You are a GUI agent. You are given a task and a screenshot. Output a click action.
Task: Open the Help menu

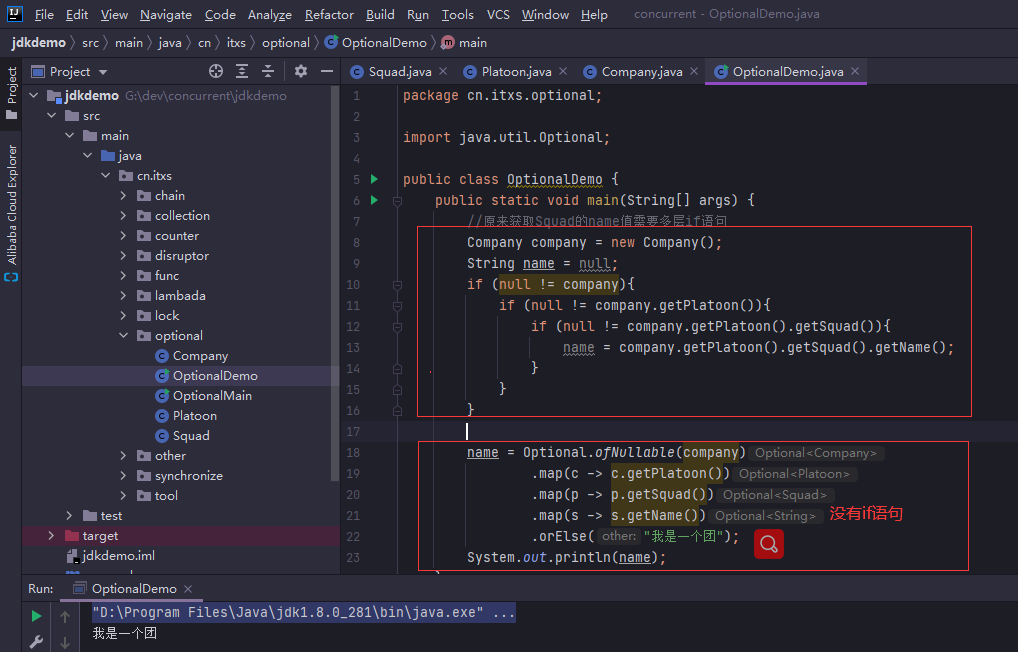point(594,14)
